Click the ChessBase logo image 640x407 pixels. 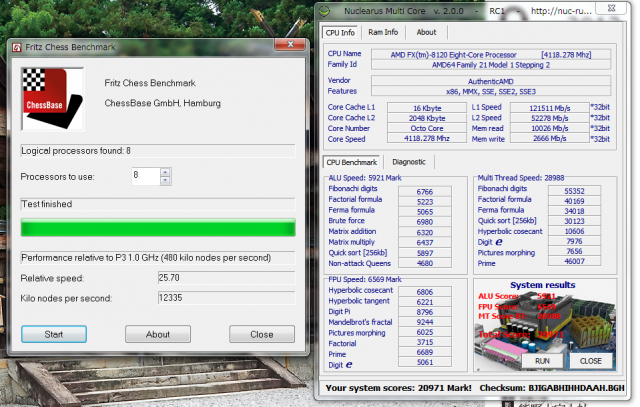coord(53,99)
